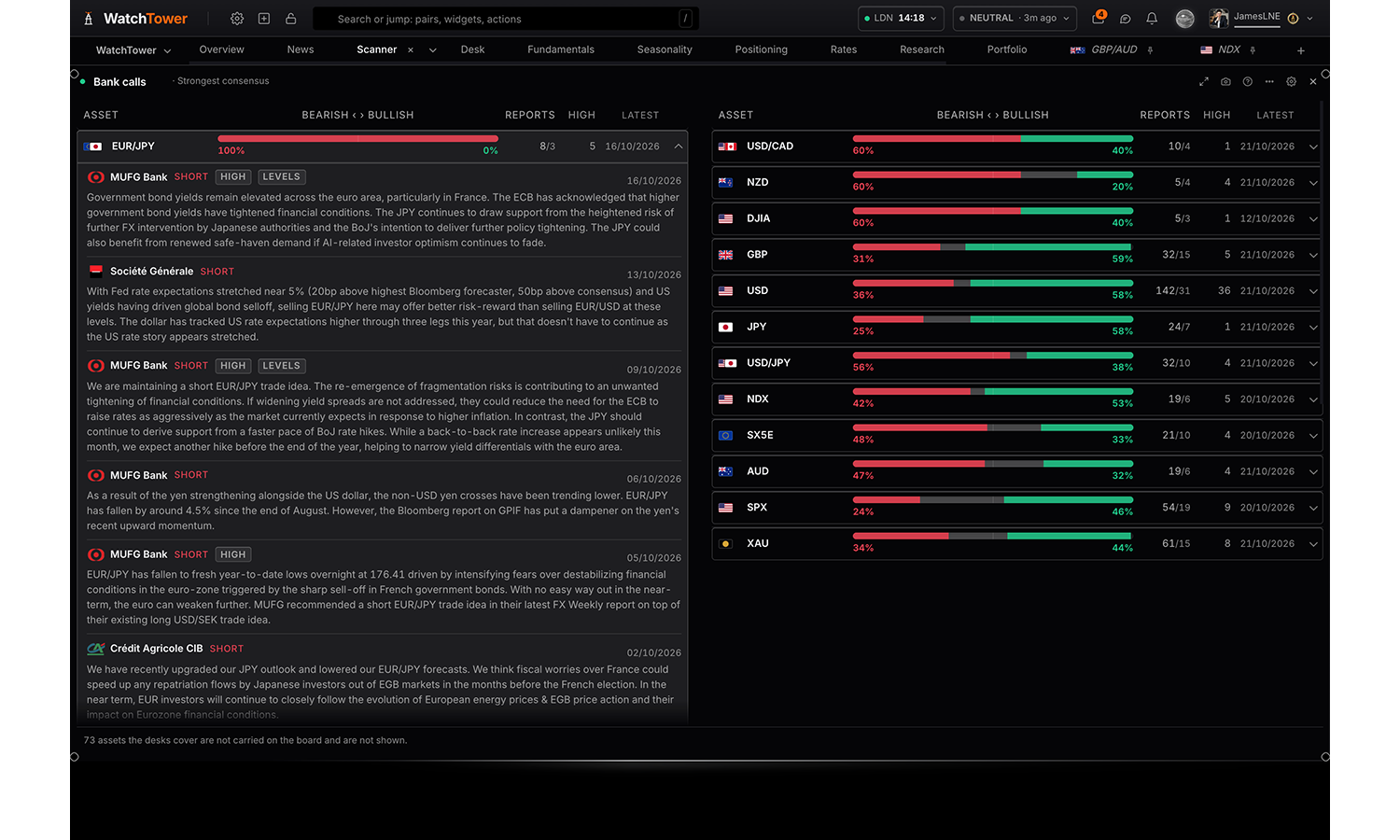Click the right LATEST column header
Image resolution: width=1400 pixels, height=840 pixels.
(x=1275, y=115)
